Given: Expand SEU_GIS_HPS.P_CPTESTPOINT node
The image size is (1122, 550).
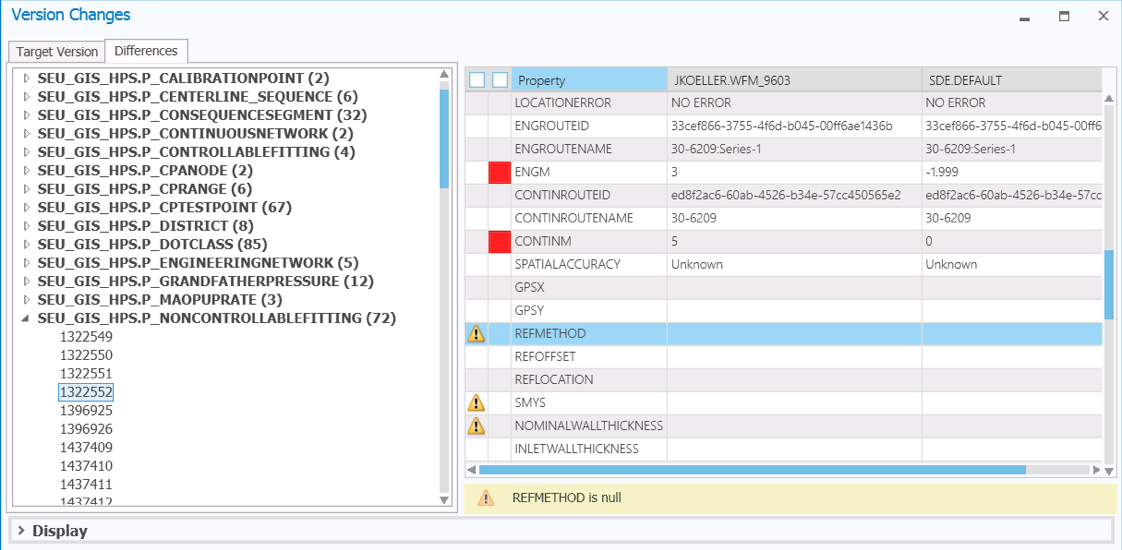Looking at the screenshot, I should (27, 207).
